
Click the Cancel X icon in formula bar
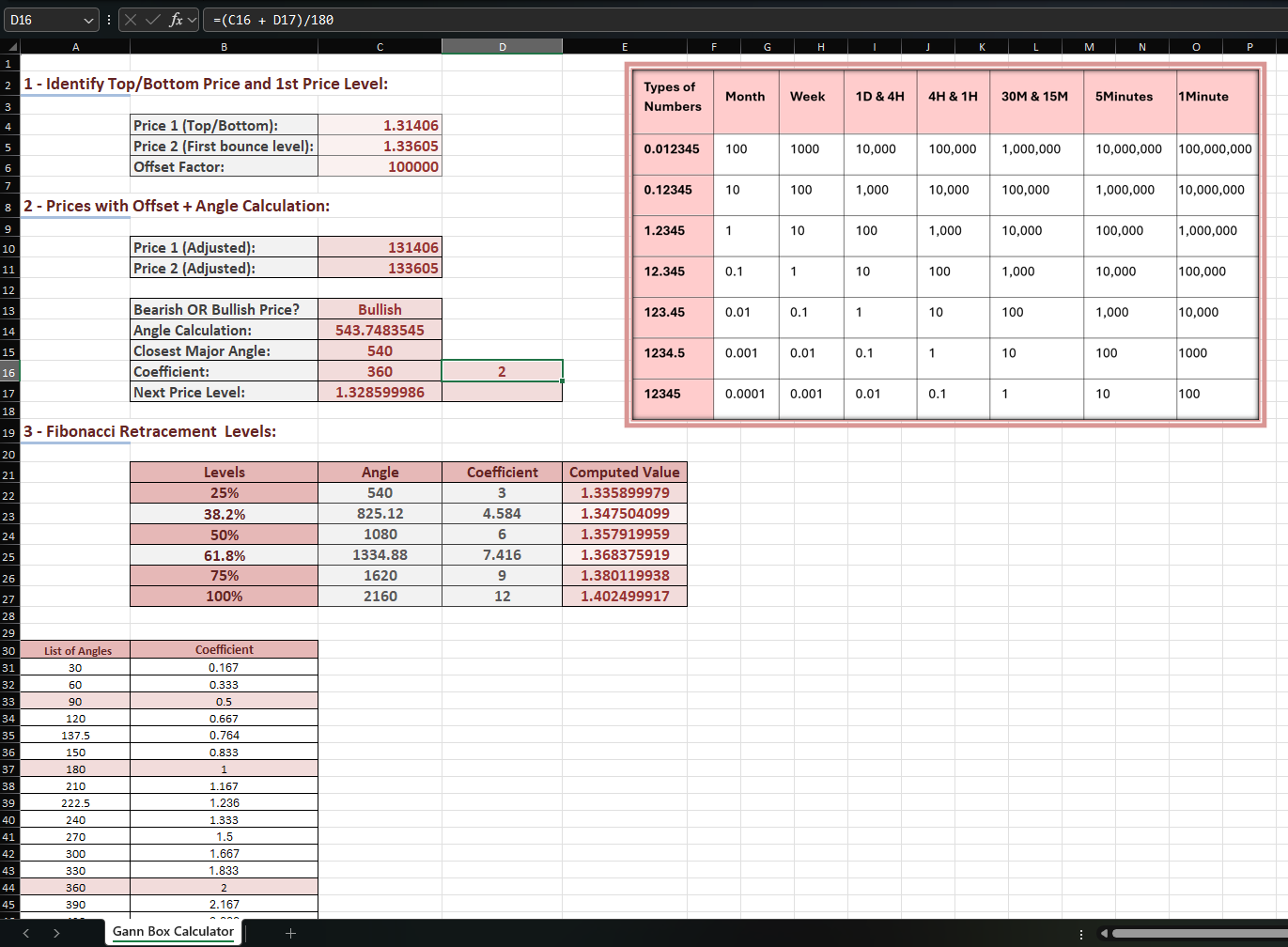point(132,20)
